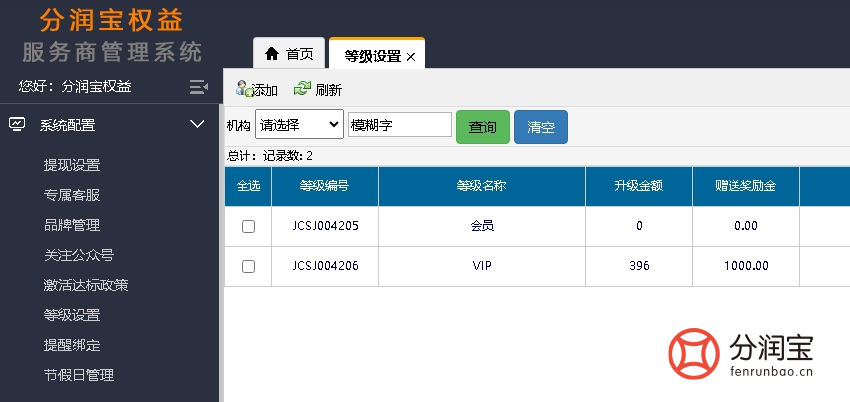Click the 您好：分润宝权益 greeting
The height and width of the screenshot is (402, 850).
[75, 86]
